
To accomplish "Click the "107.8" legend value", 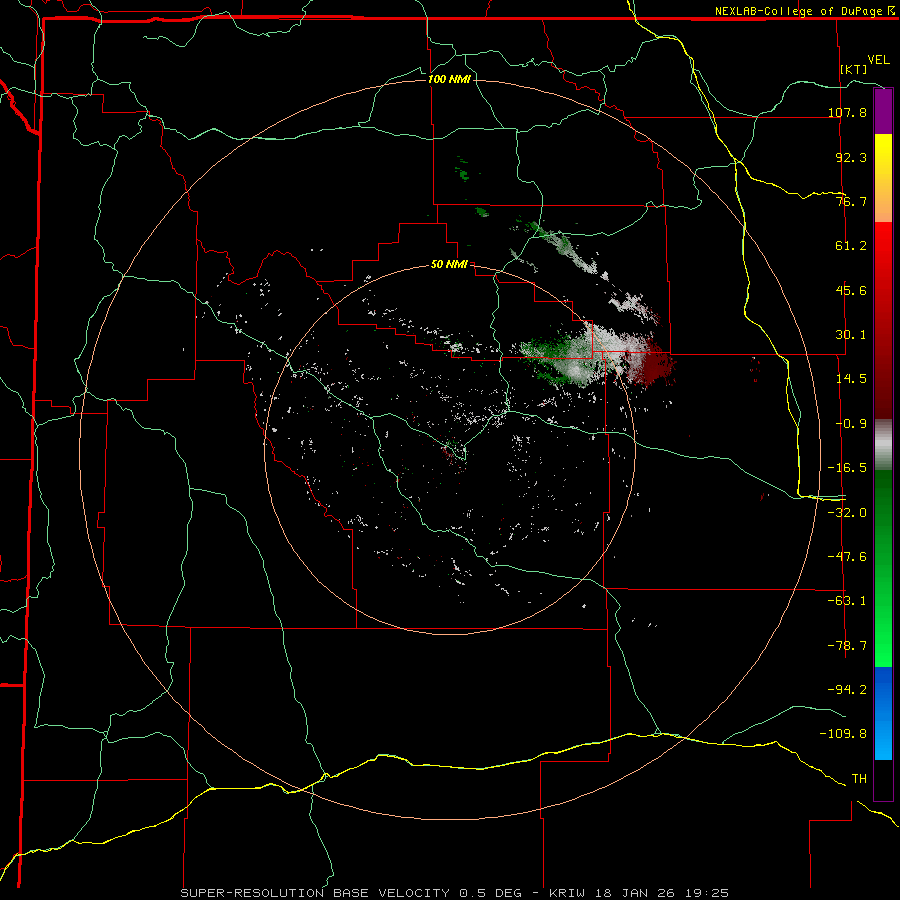I will [847, 112].
